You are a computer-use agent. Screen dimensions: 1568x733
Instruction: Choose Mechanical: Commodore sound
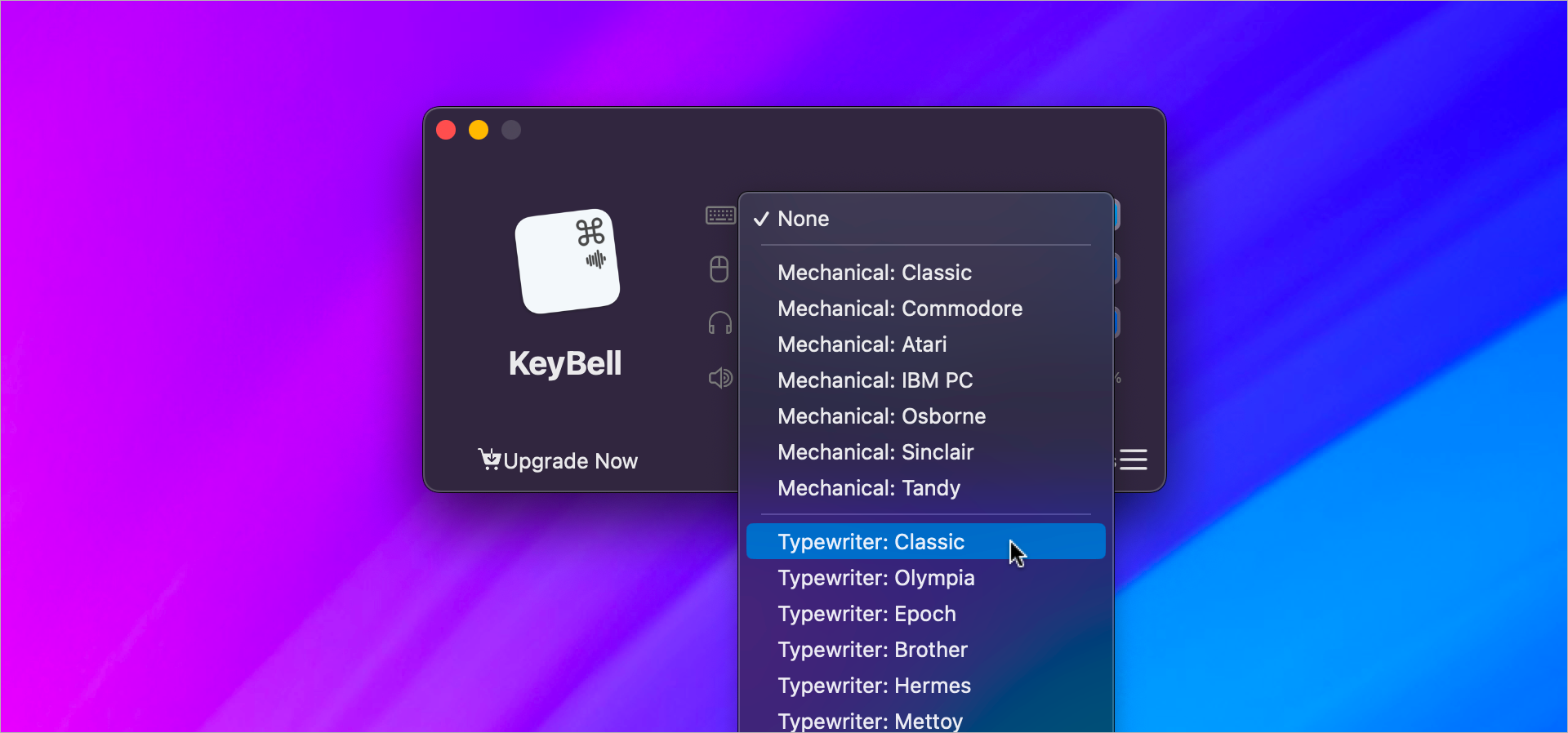tap(926, 309)
